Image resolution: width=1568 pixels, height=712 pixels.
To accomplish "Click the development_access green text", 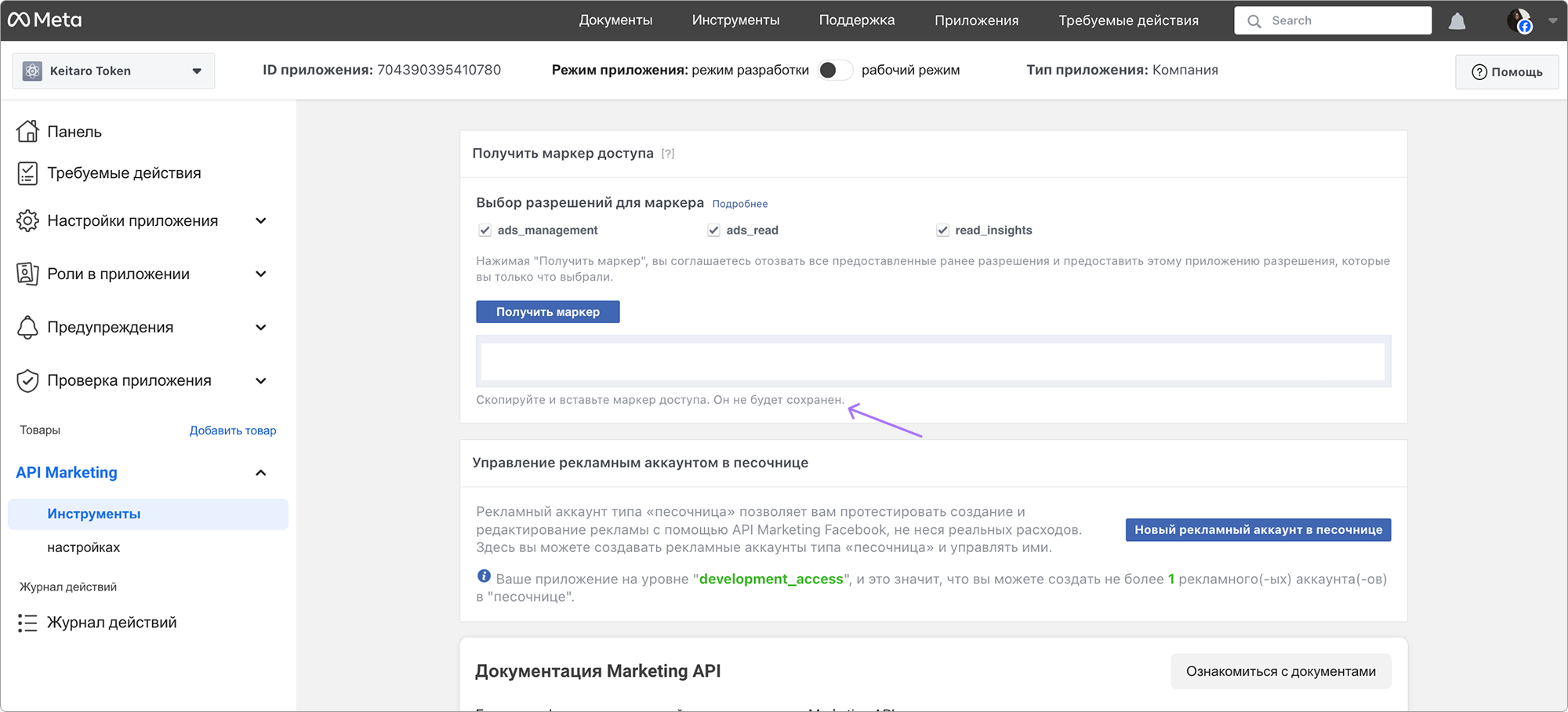I will click(x=771, y=579).
